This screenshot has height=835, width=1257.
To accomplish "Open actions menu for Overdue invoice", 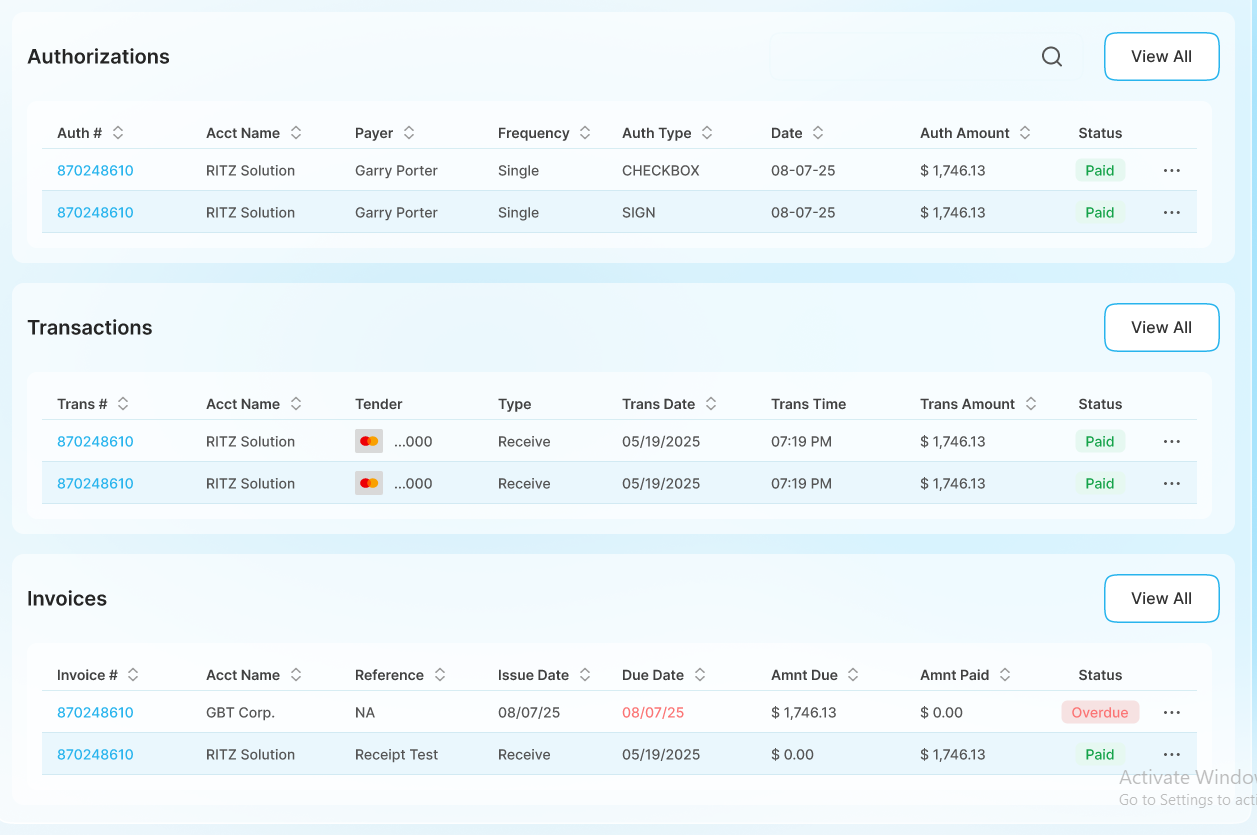I will [1172, 713].
